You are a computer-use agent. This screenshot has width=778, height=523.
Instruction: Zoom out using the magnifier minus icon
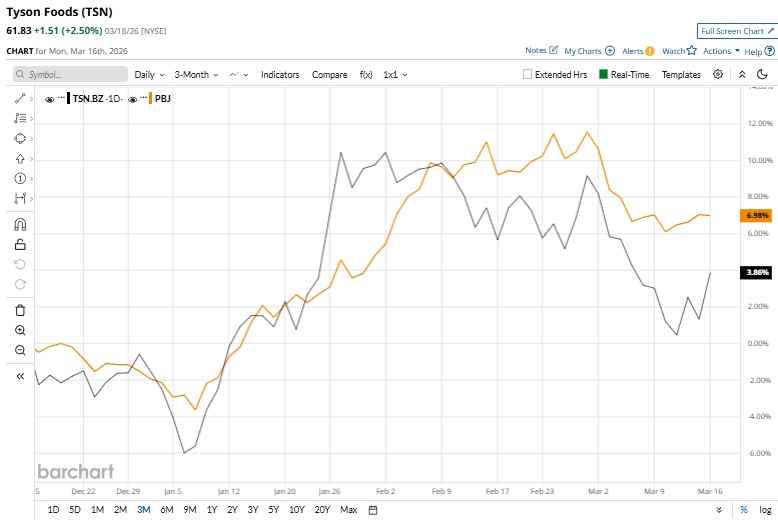click(x=20, y=350)
